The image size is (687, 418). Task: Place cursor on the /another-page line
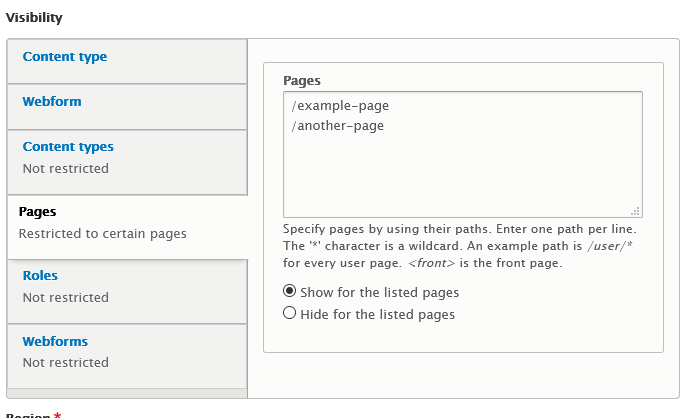(337, 126)
